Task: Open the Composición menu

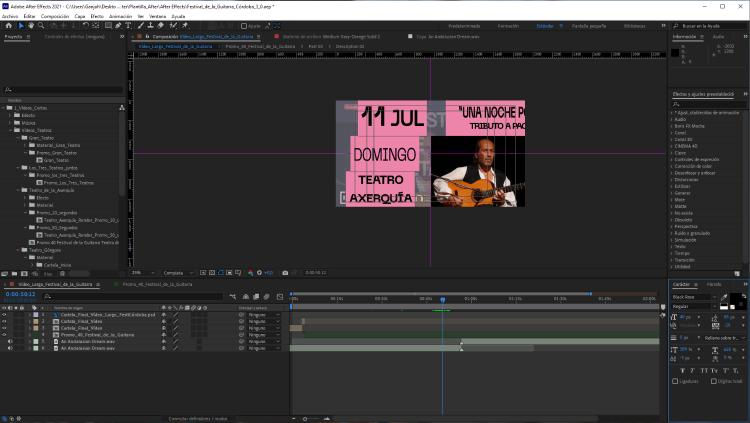Action: click(55, 16)
